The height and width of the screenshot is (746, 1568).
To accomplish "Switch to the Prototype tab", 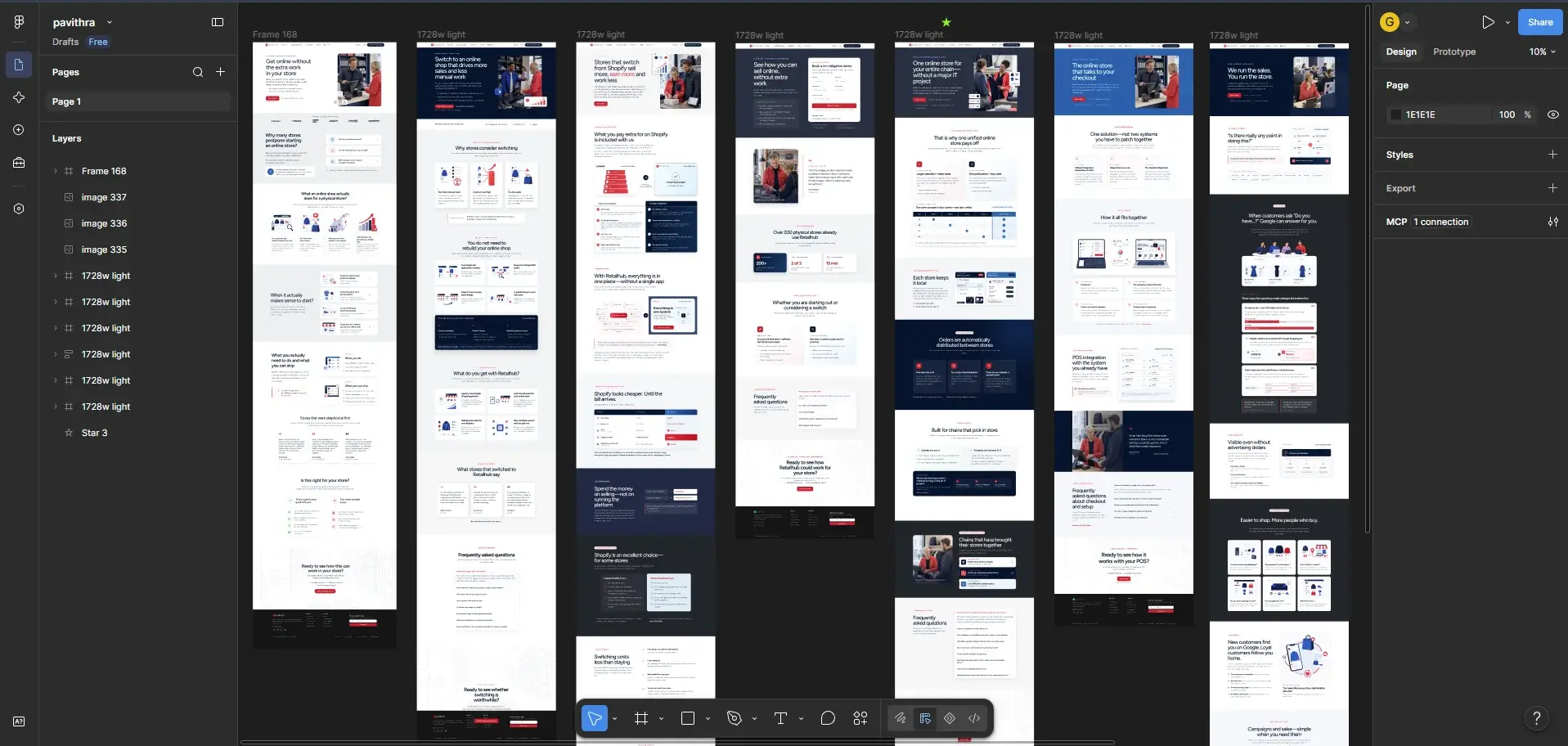I will tap(1454, 52).
